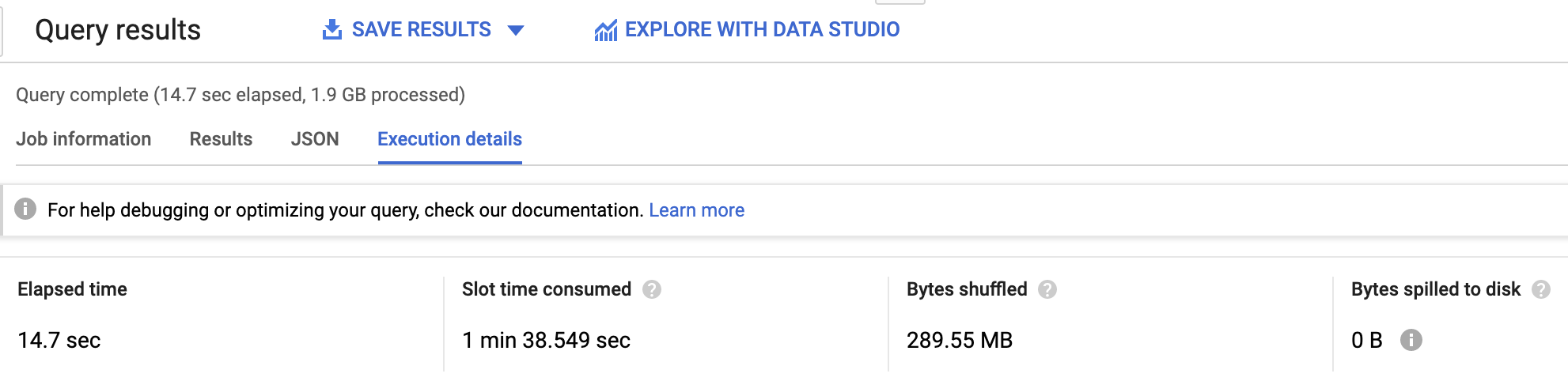Click the info icon next to 0 B
This screenshot has height=381, width=1568.
pyautogui.click(x=1411, y=340)
